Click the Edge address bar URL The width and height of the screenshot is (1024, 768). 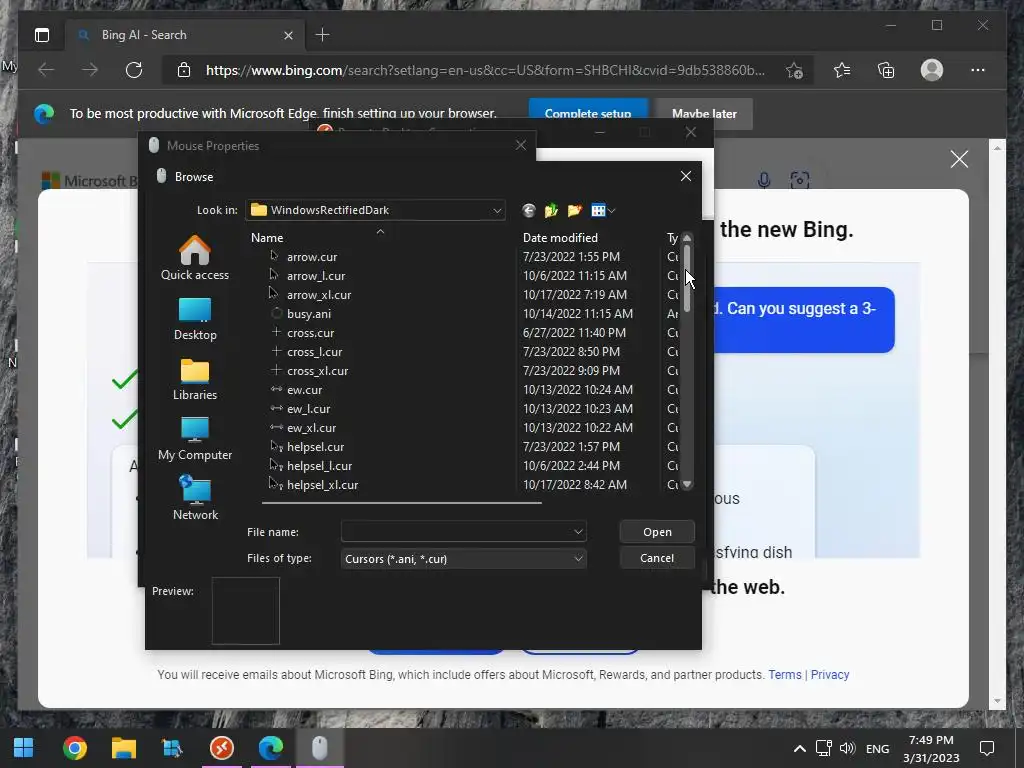click(x=485, y=70)
